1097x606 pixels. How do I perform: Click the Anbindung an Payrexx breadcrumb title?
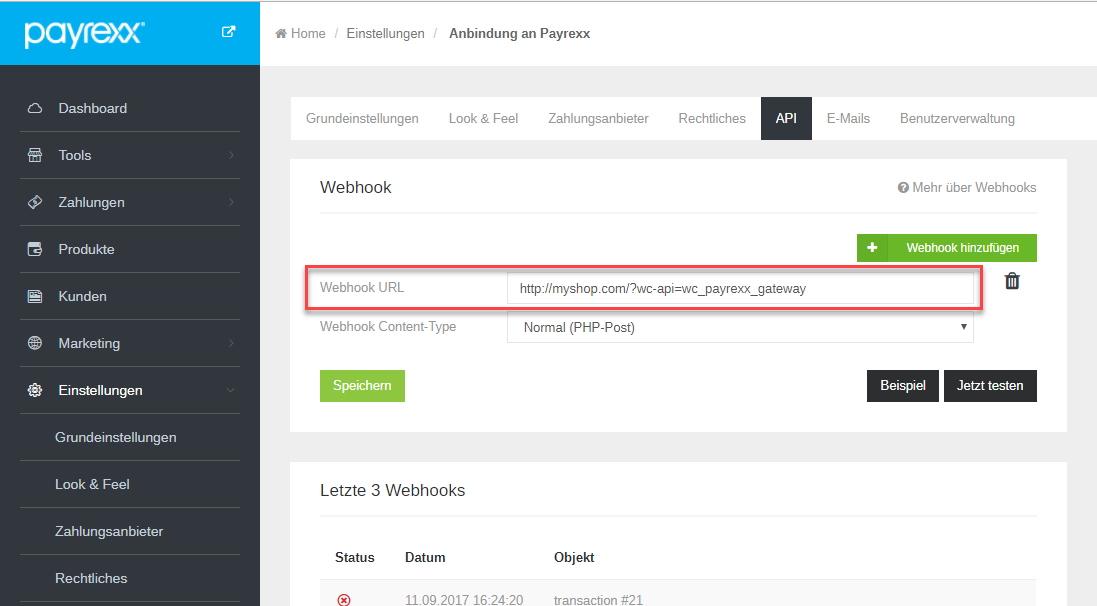point(519,34)
